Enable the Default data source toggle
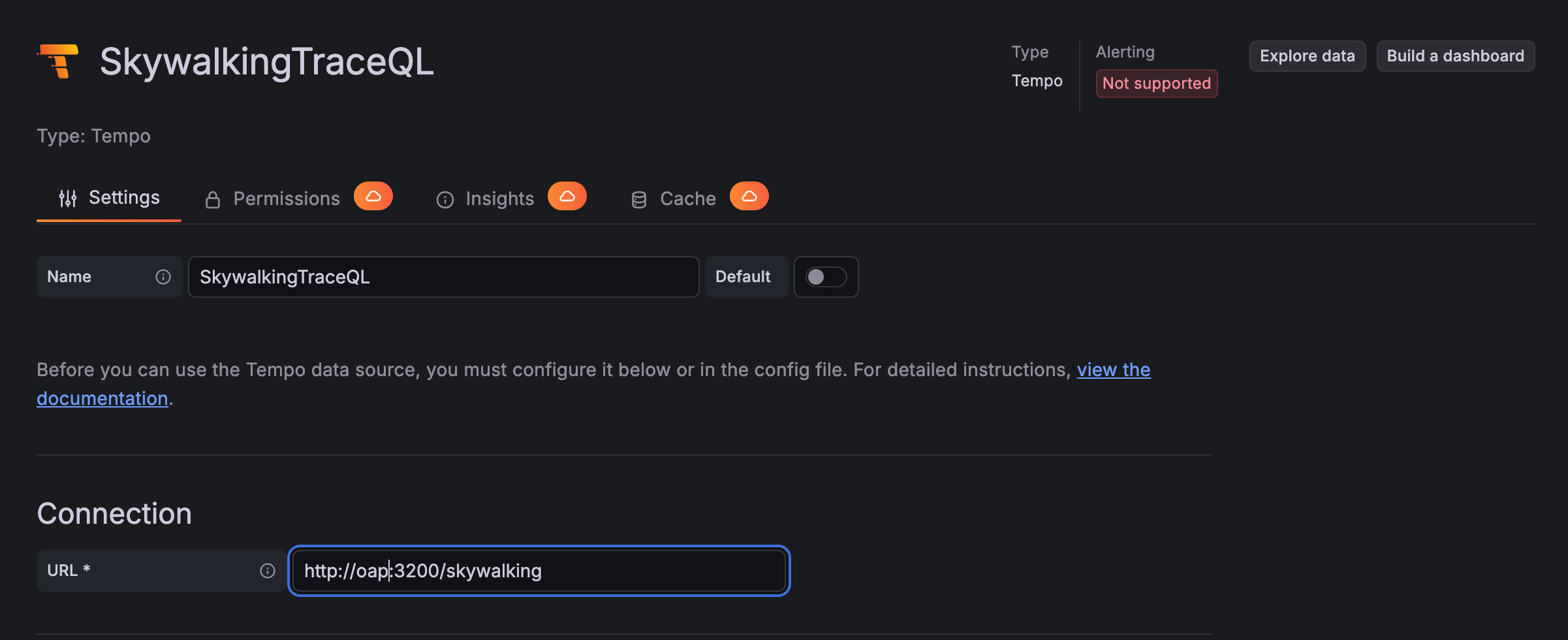 [826, 277]
